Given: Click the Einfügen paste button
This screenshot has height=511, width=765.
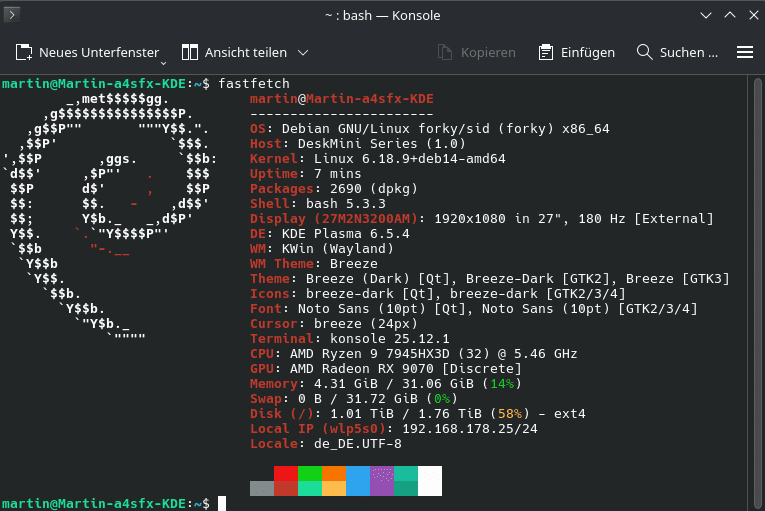Looking at the screenshot, I should (576, 52).
